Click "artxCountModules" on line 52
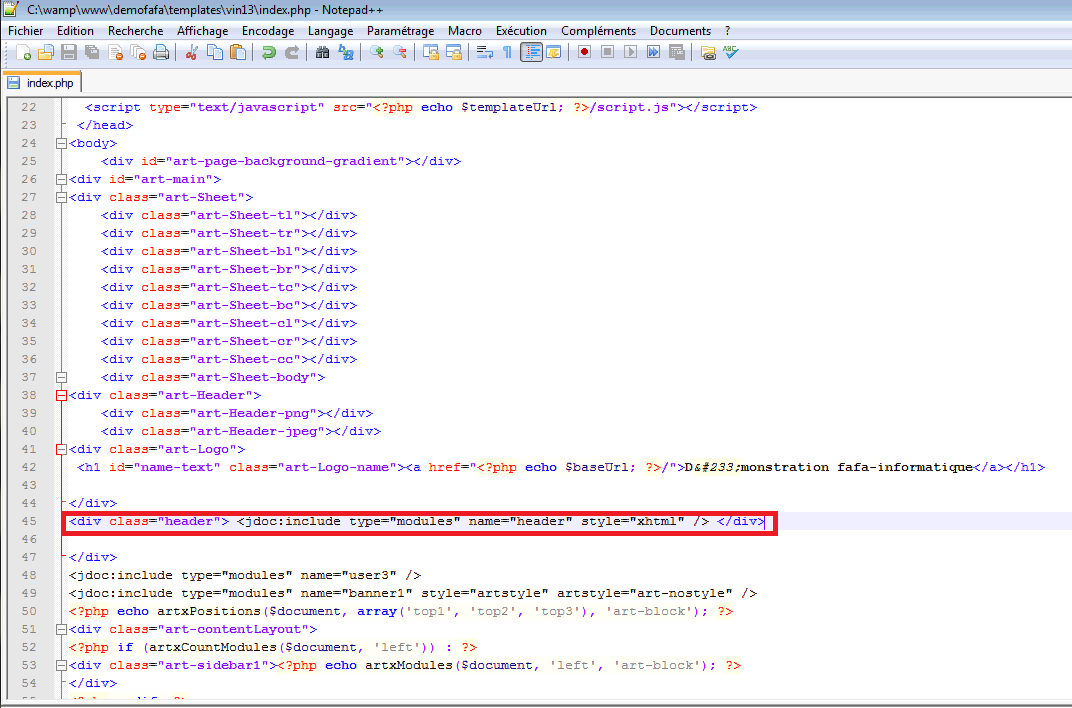This screenshot has width=1072, height=708. click(213, 647)
